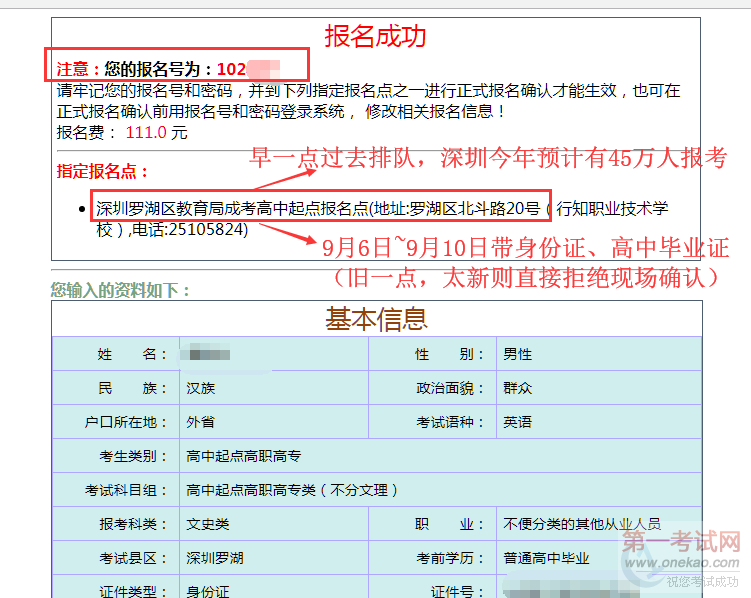
Task: Click the '户口所在地：' label cell
Action: point(116,422)
